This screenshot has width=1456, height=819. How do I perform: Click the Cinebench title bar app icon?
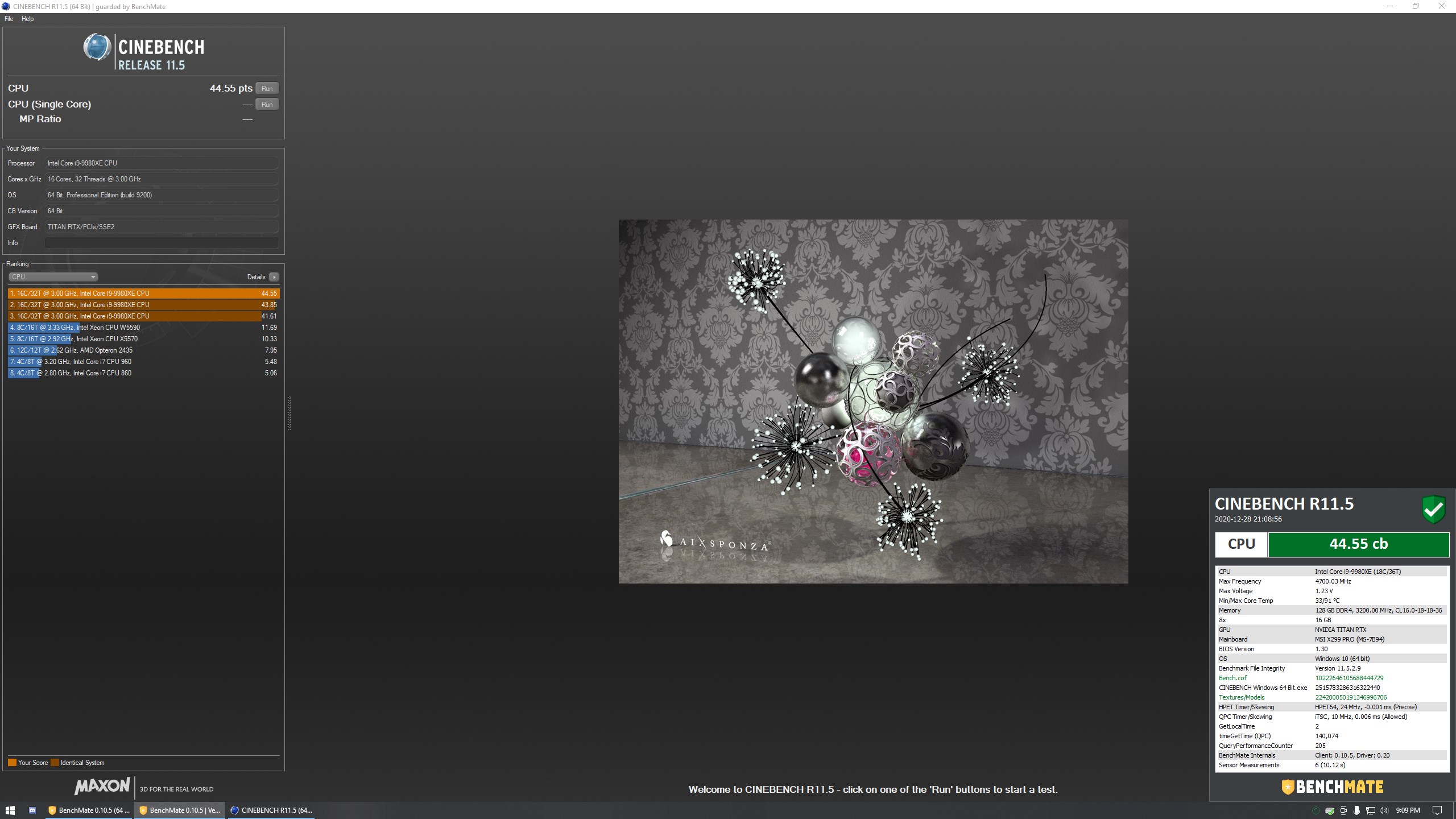tap(6, 6)
